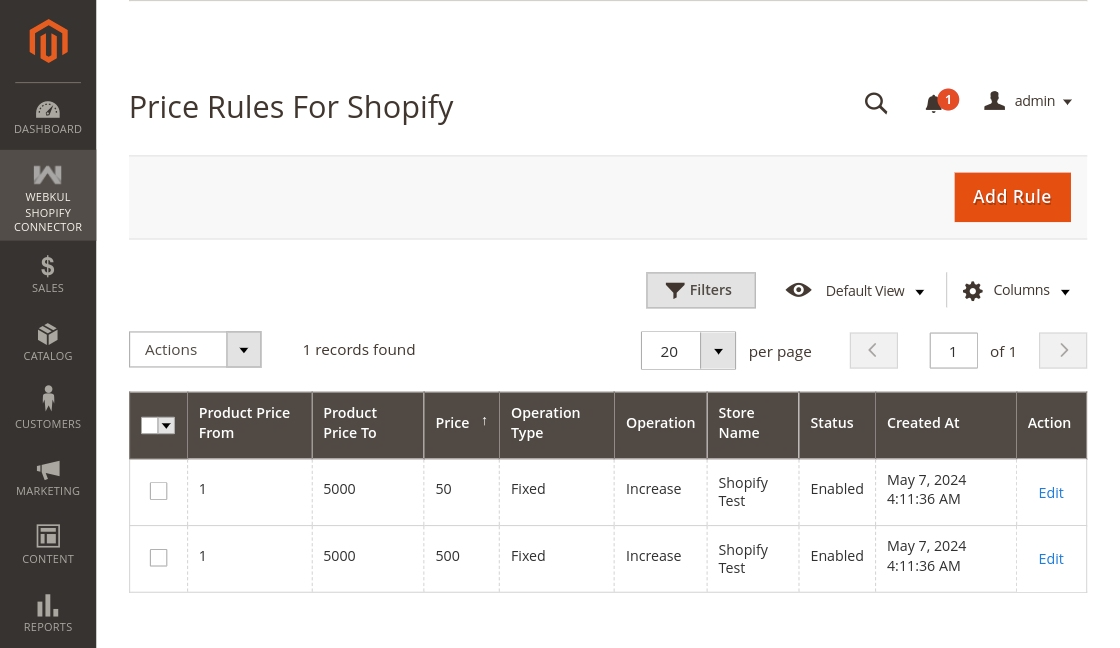This screenshot has height=648, width=1120.
Task: Click the per page value field showing 20
Action: pyautogui.click(x=671, y=351)
